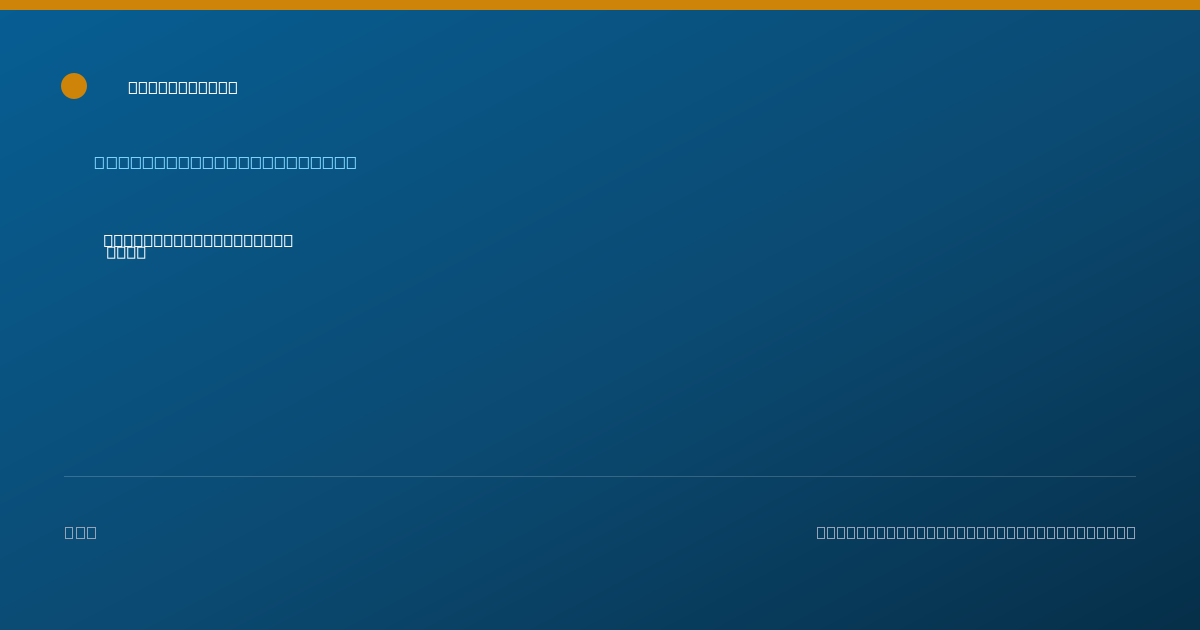This screenshot has height=630, width=1200.
Task: Click the short gray footer text on left
Action: pos(80,532)
